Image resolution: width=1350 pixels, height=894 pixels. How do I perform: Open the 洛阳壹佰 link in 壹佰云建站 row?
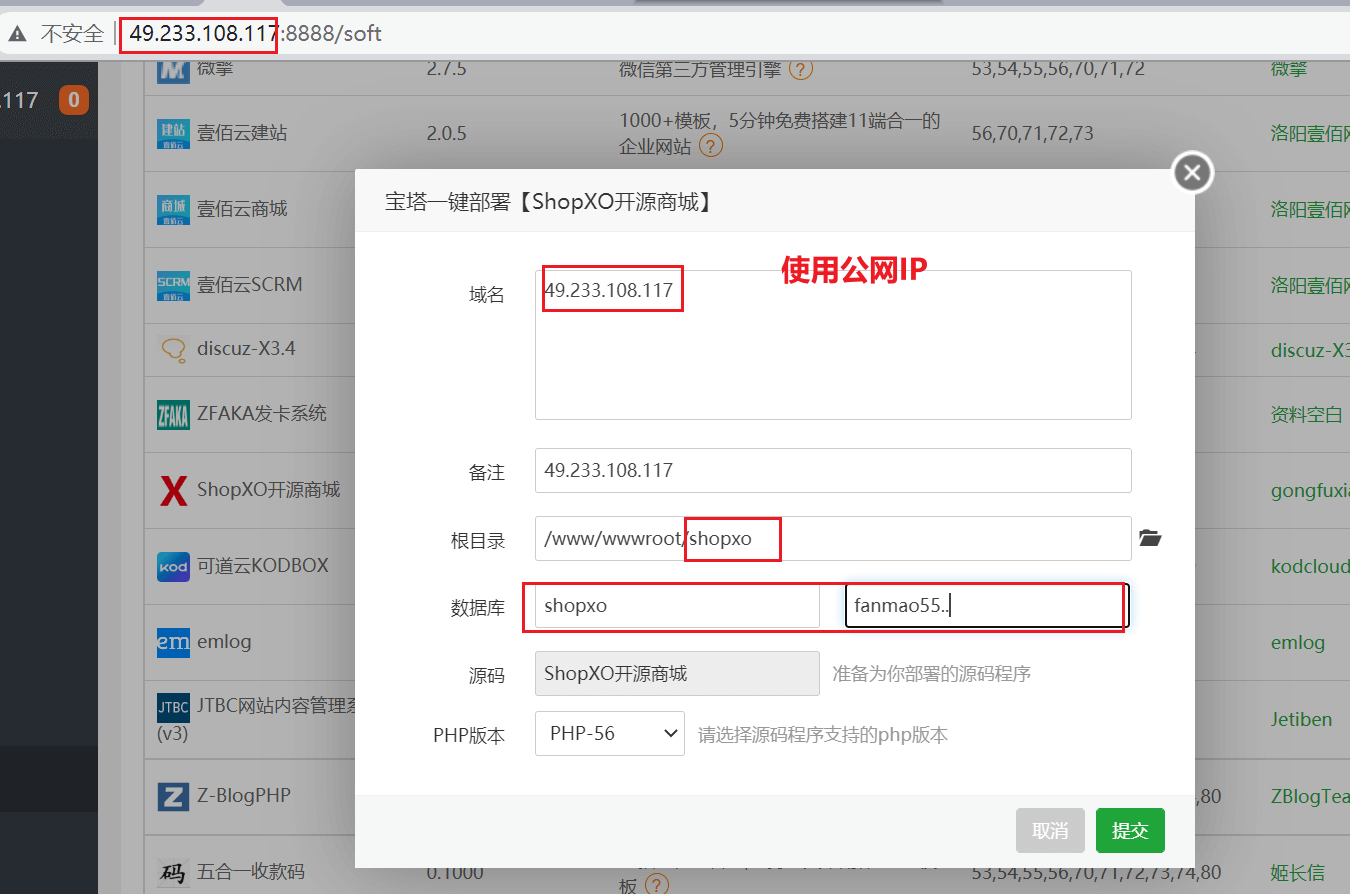coord(1310,133)
